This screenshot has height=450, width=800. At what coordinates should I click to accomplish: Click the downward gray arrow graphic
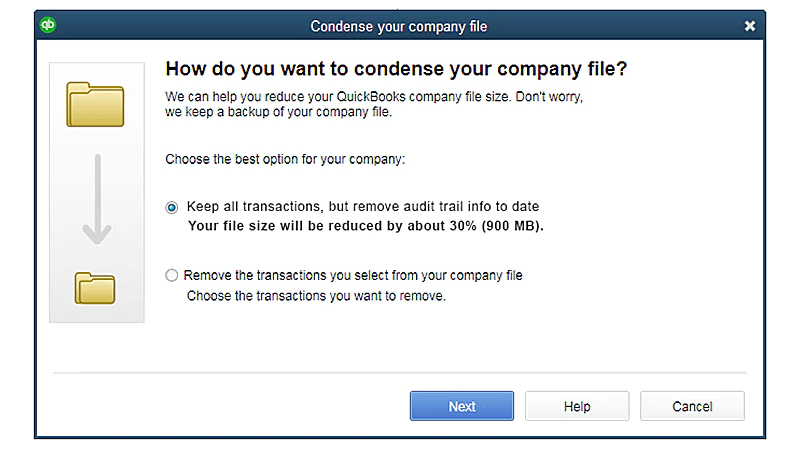97,199
